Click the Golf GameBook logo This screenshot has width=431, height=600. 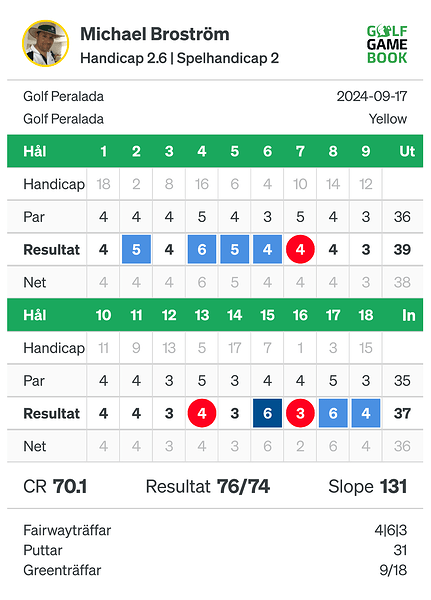click(x=387, y=44)
